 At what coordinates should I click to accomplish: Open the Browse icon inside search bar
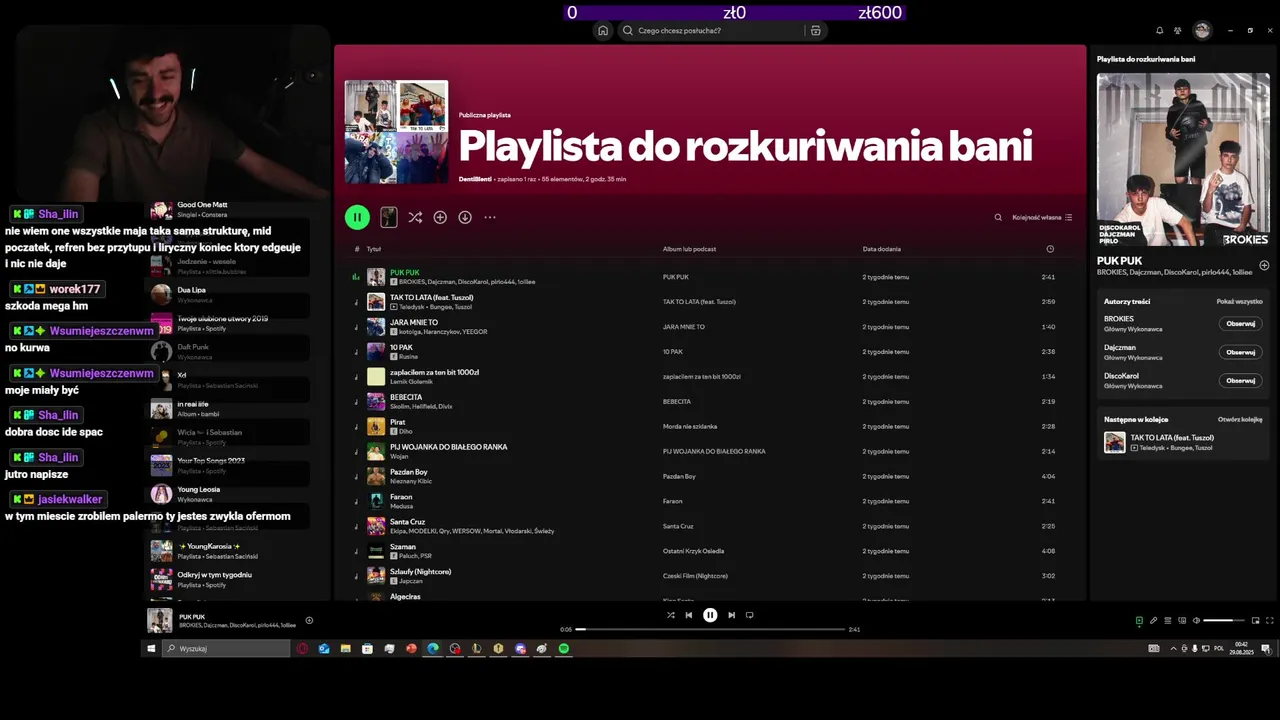(816, 31)
